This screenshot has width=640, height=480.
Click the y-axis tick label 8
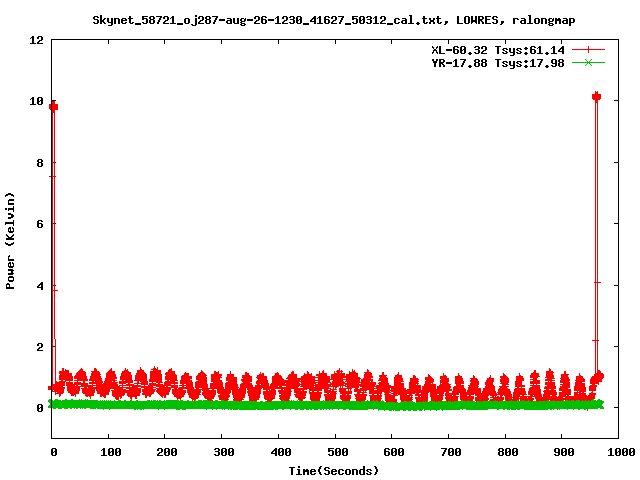(39, 163)
